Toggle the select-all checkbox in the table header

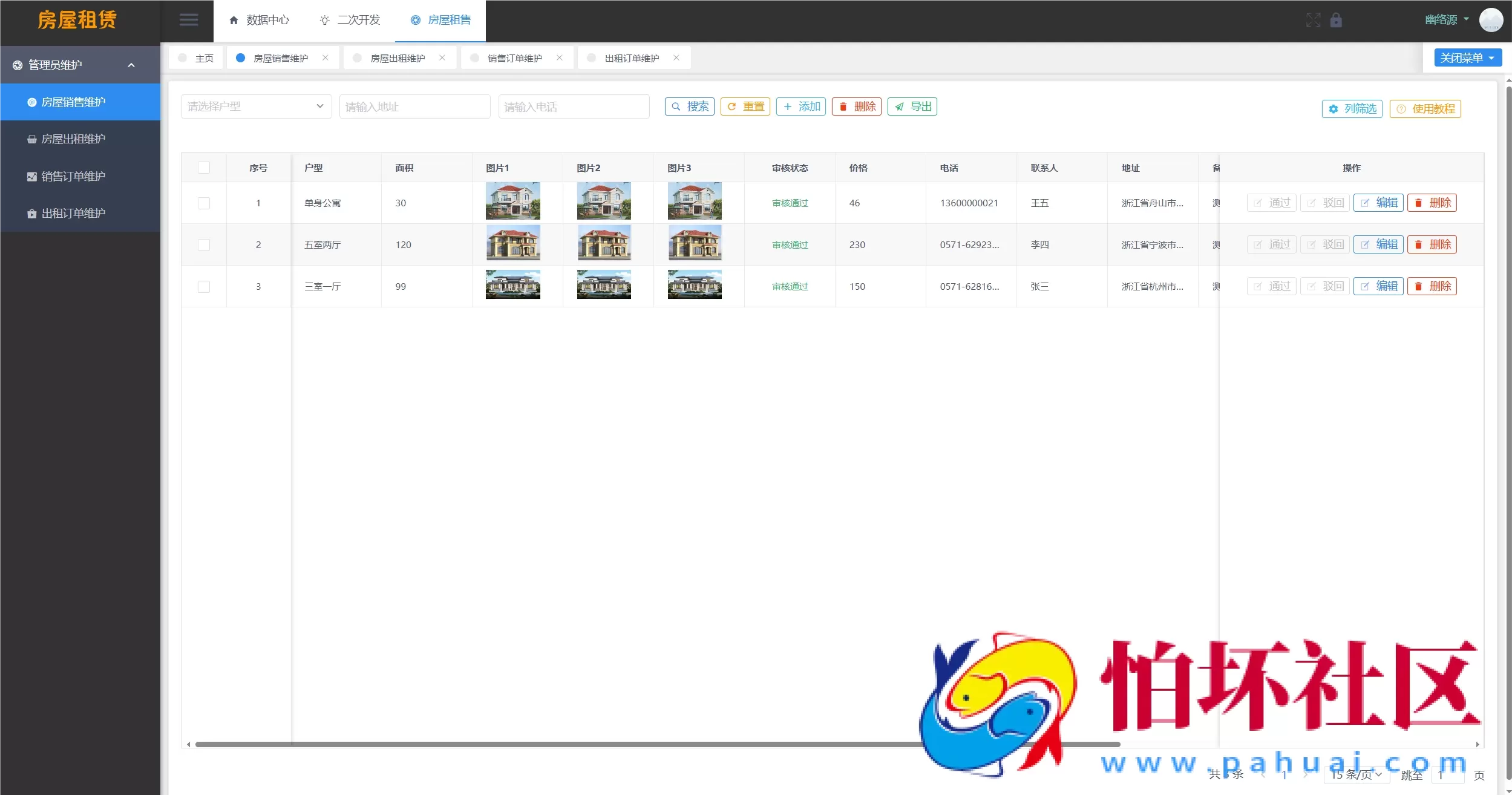[x=204, y=168]
